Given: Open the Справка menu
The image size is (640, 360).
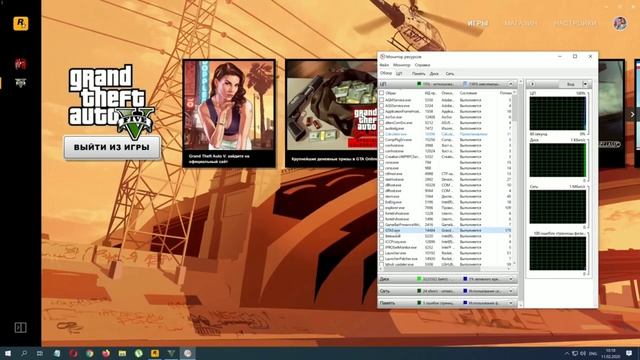Looking at the screenshot, I should [x=422, y=65].
